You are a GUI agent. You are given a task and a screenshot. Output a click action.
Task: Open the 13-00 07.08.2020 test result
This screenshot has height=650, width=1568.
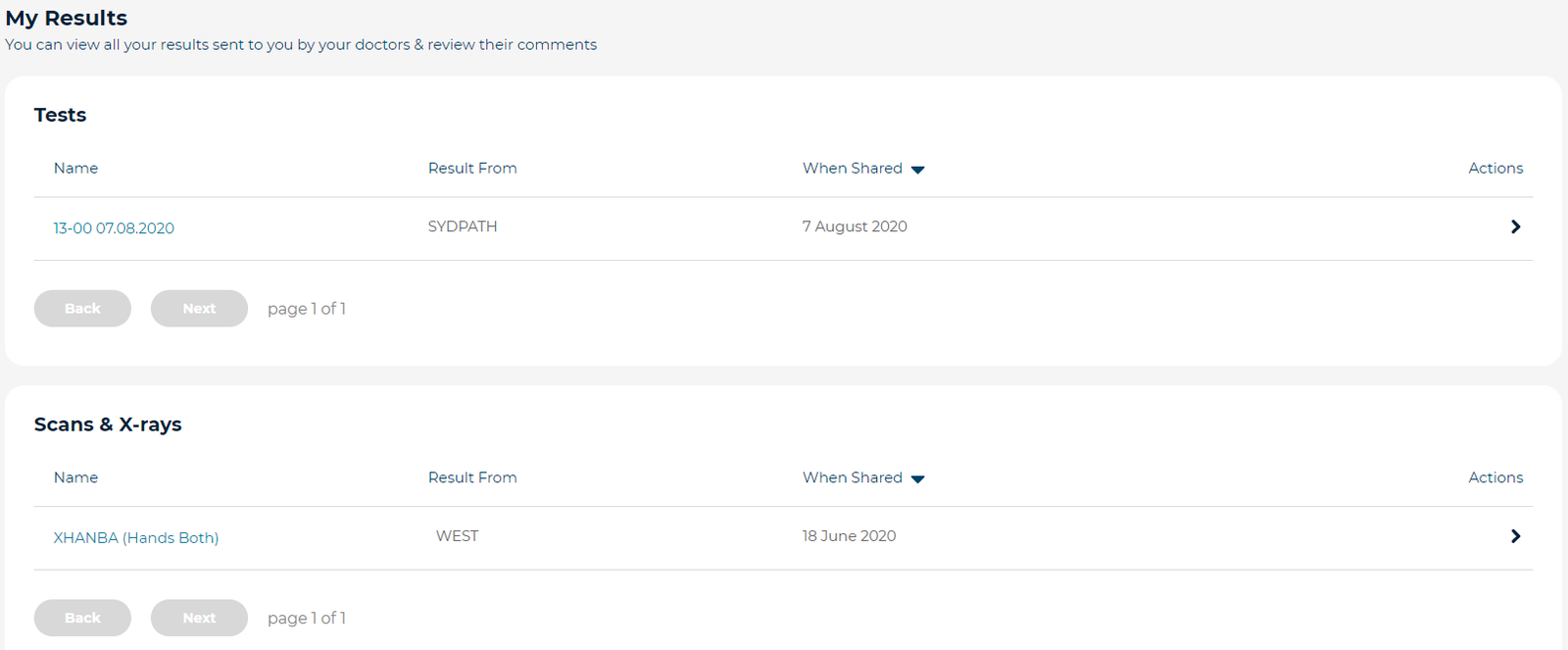click(x=114, y=227)
